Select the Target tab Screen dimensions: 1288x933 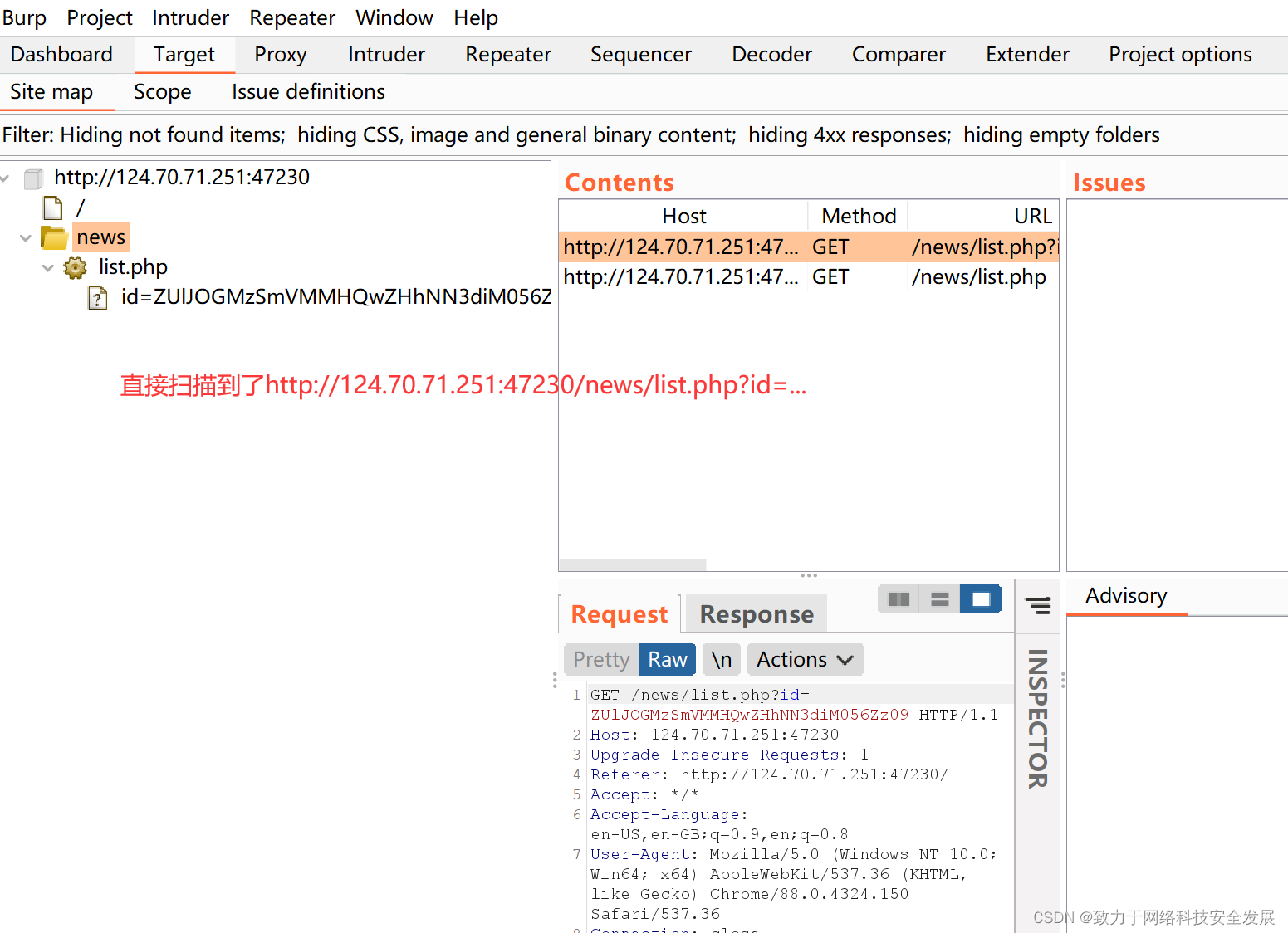(184, 55)
